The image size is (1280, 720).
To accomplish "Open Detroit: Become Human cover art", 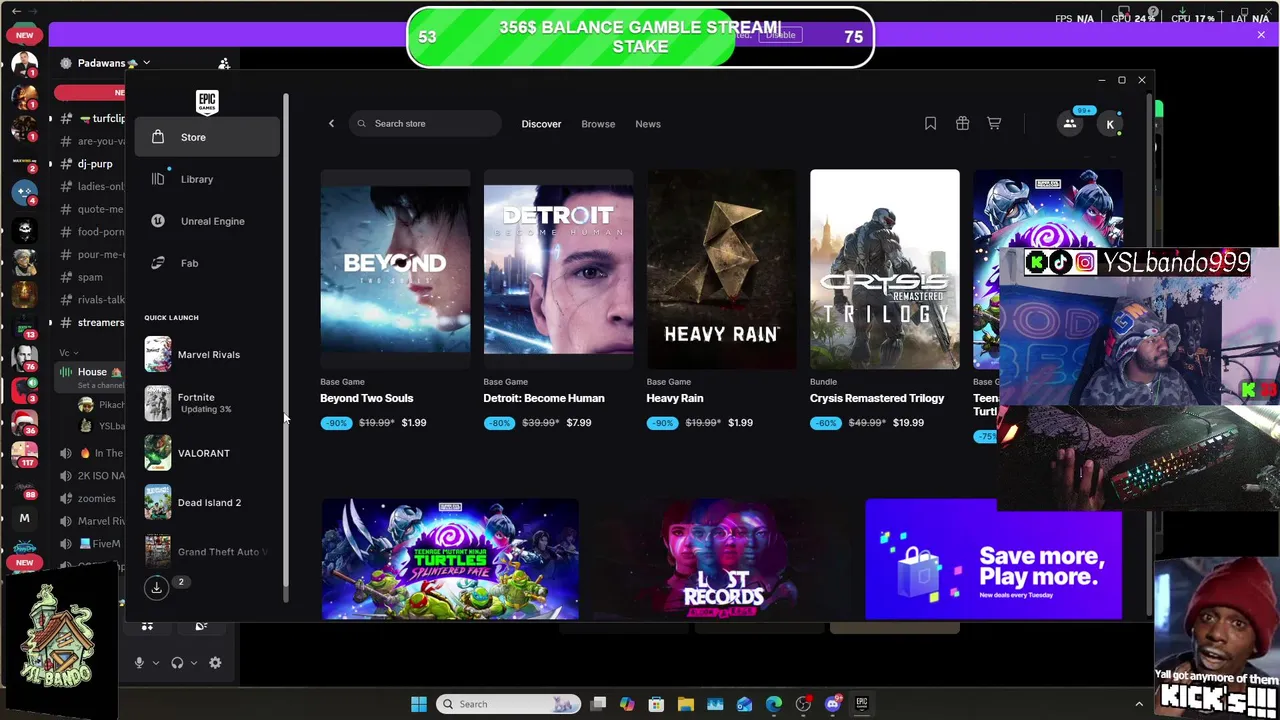I will click(x=558, y=269).
